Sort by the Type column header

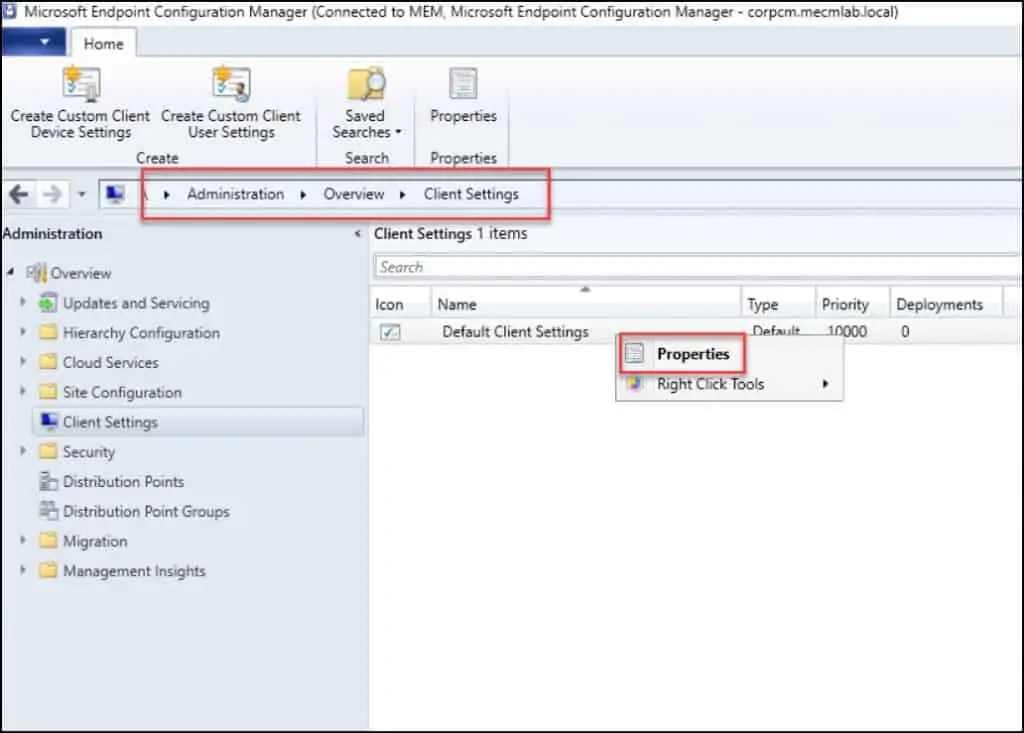pyautogui.click(x=778, y=304)
